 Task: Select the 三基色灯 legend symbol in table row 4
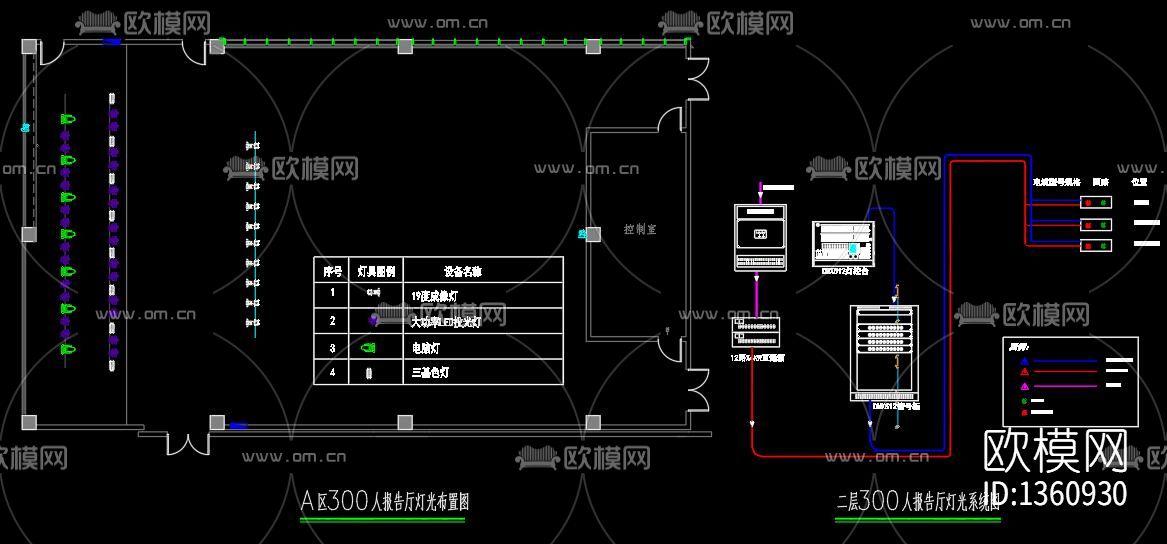[x=368, y=374]
